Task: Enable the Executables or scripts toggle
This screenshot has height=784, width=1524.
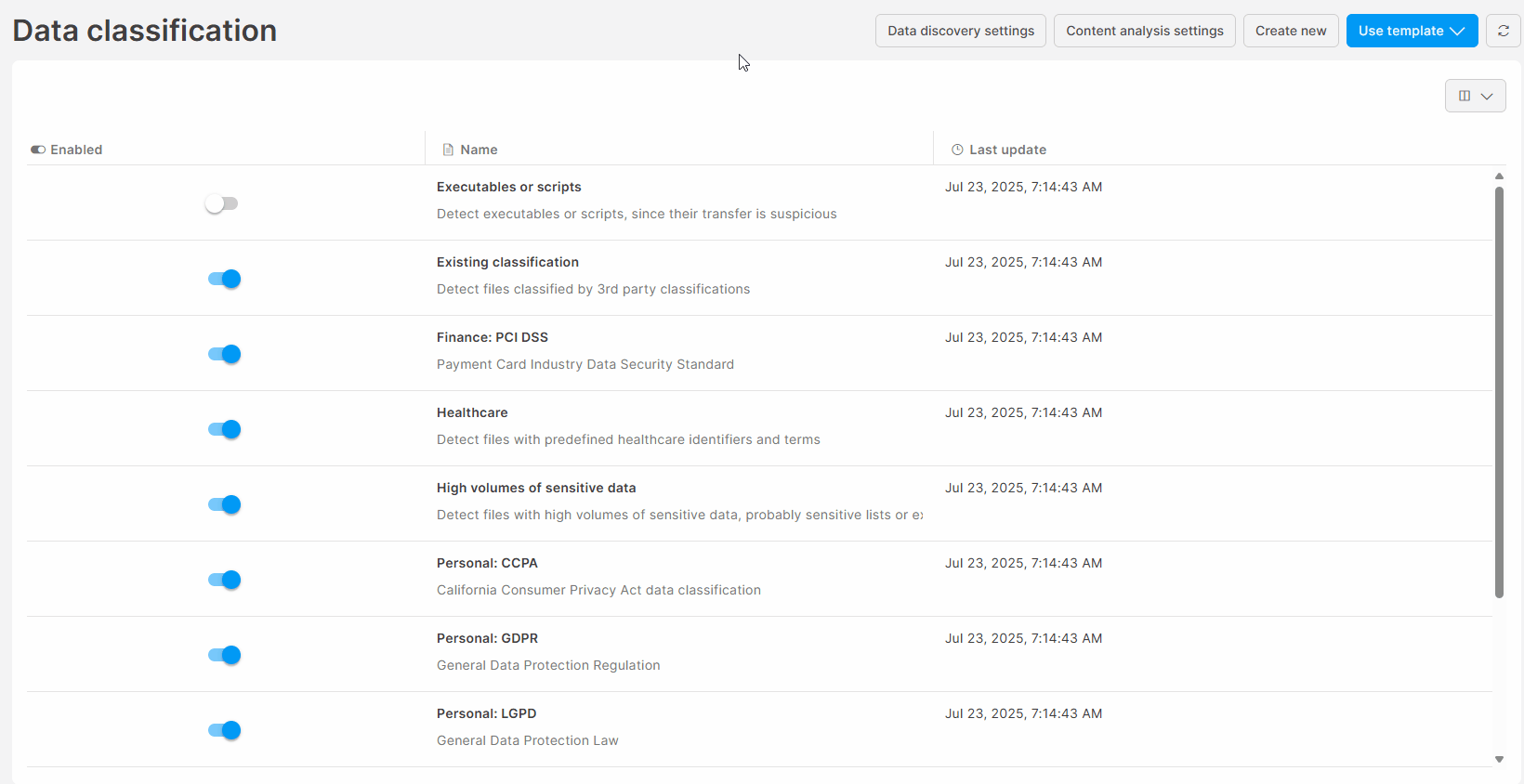Action: 222,203
